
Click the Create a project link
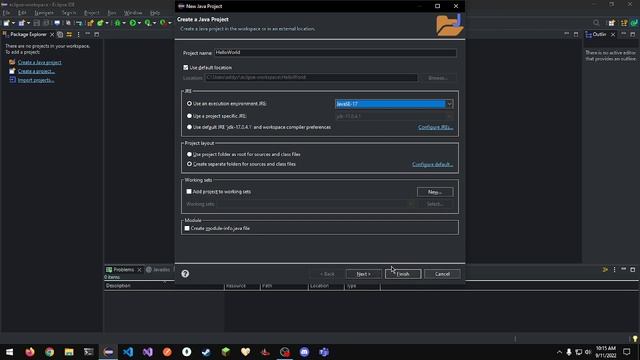tap(36, 71)
